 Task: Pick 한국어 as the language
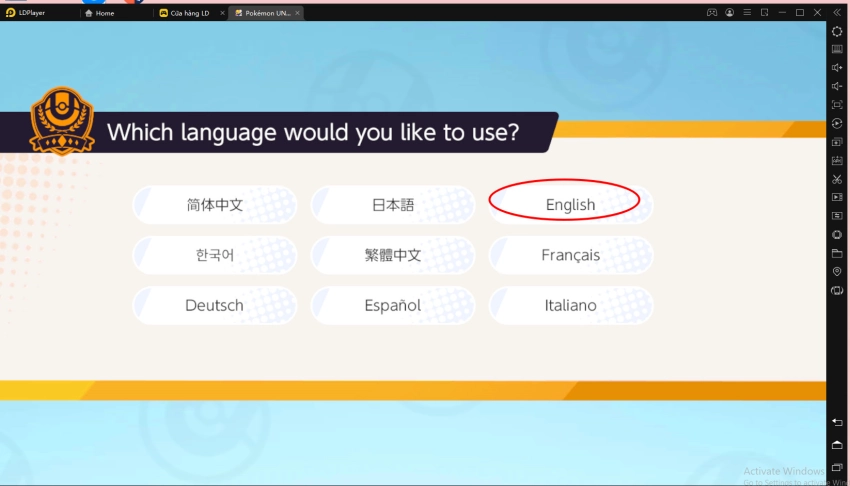215,255
